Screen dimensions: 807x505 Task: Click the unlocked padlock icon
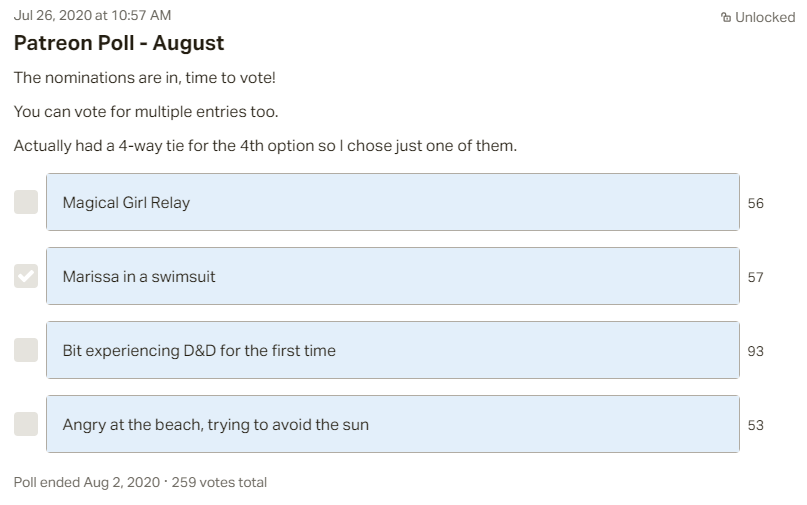(726, 17)
